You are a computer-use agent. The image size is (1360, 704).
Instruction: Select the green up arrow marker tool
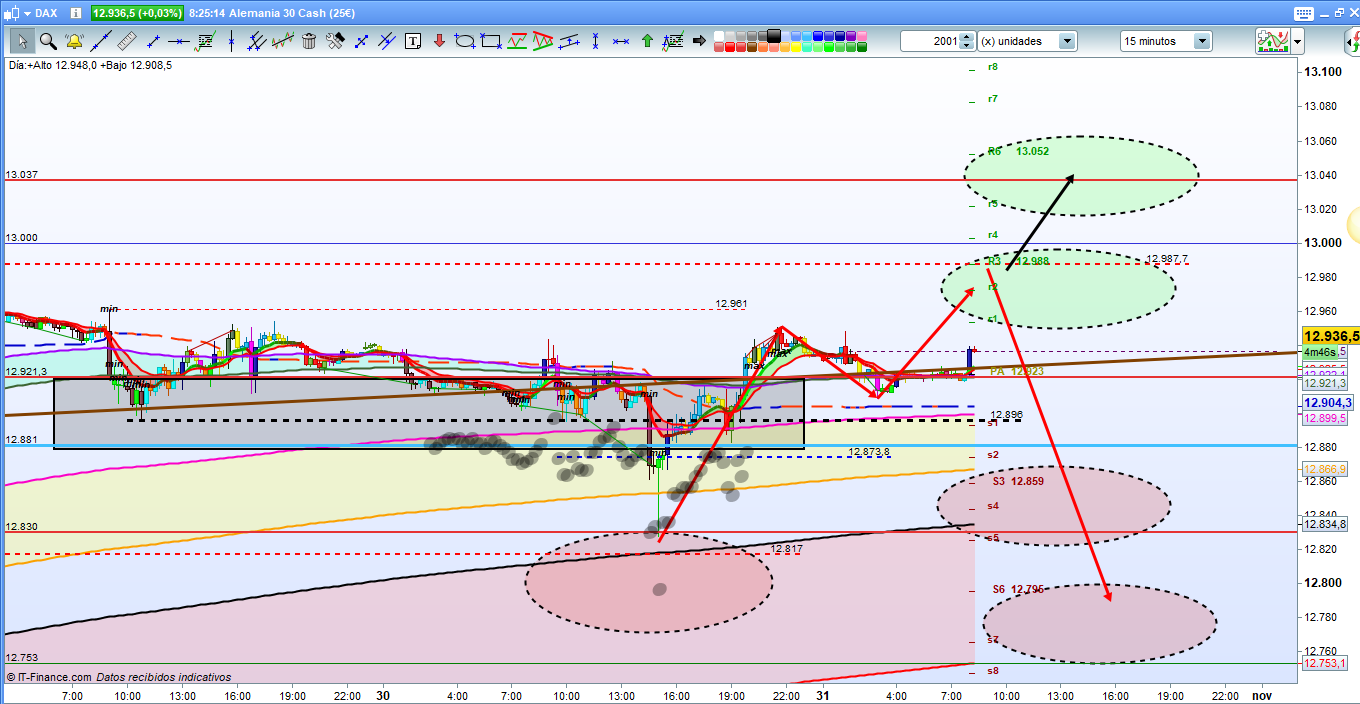point(647,41)
